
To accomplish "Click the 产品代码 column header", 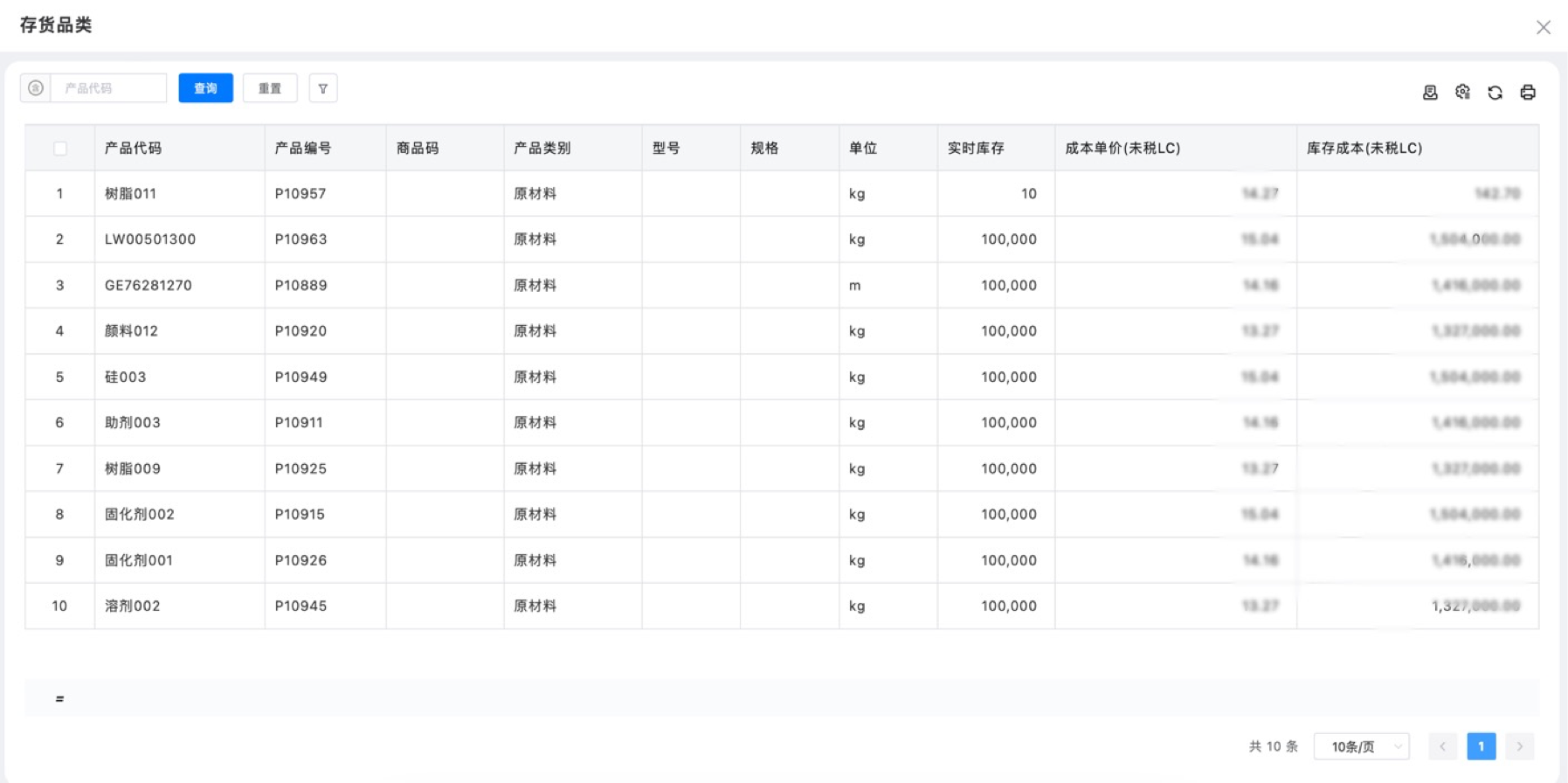I will (x=133, y=149).
